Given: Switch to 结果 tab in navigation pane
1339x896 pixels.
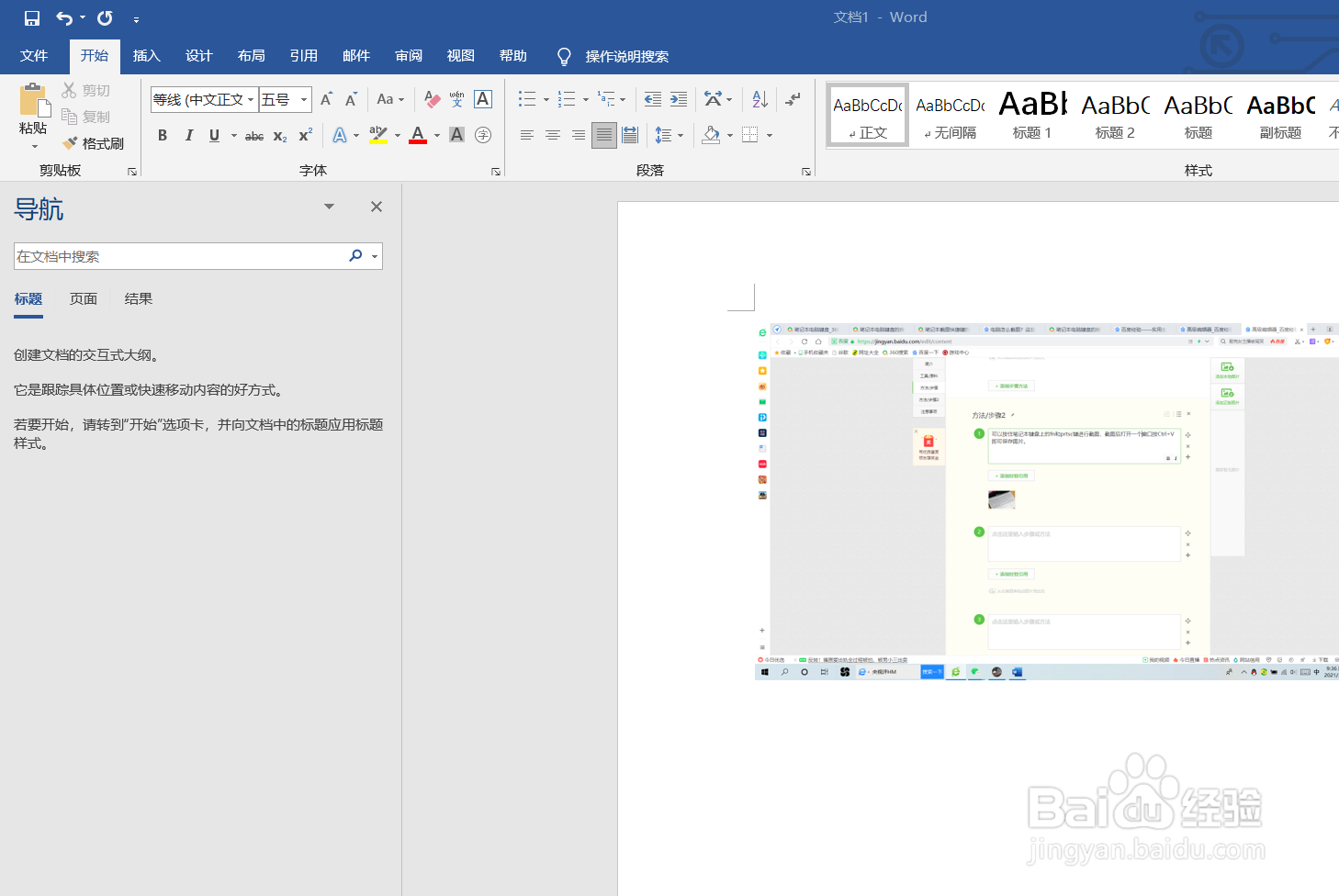Looking at the screenshot, I should point(139,299).
